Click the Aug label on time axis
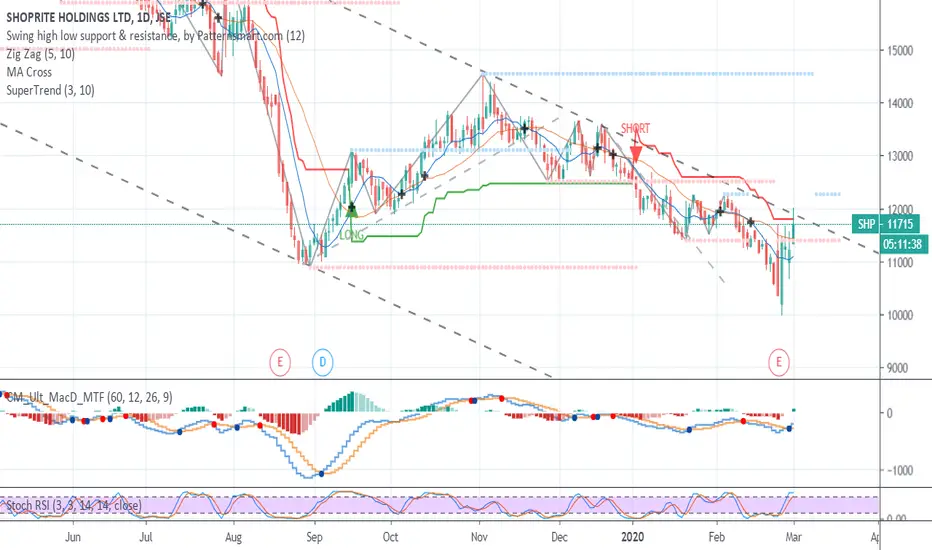Viewport: 932px width, 550px height. [x=234, y=537]
